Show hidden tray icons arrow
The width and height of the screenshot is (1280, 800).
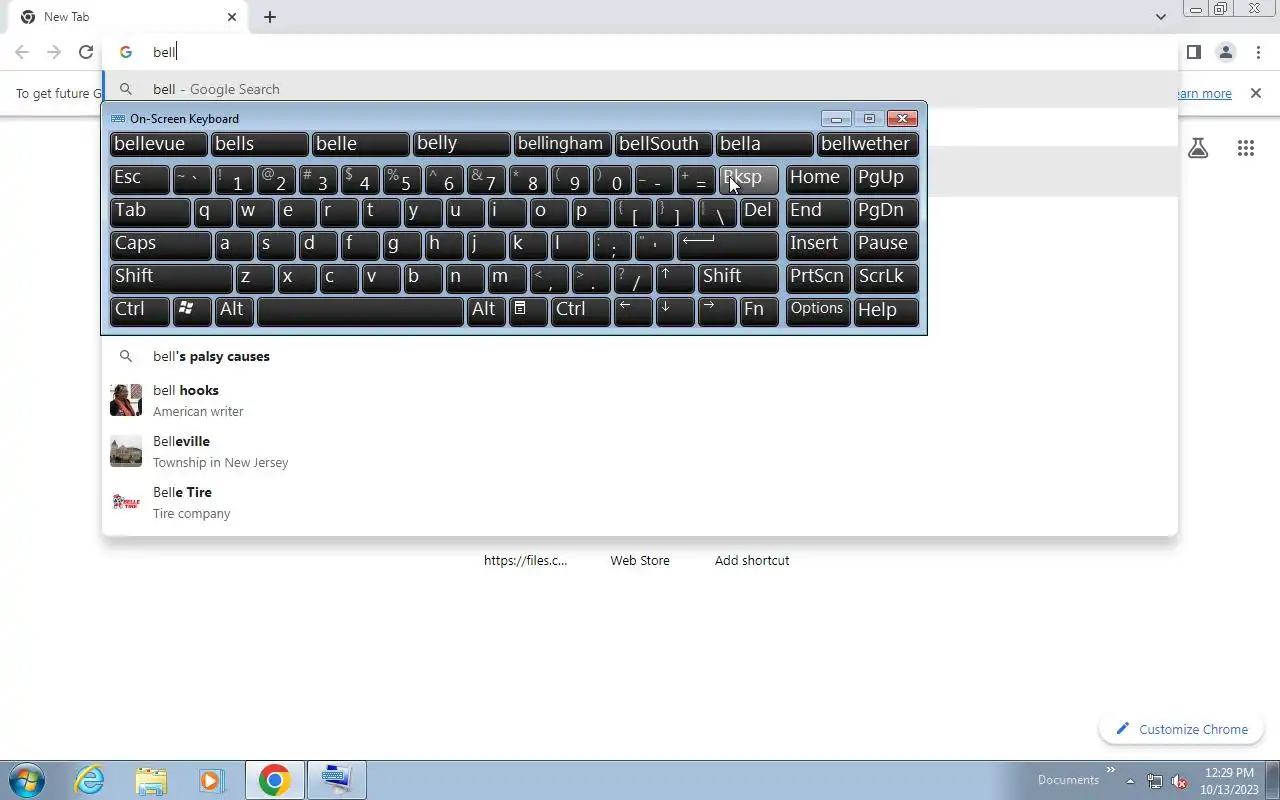1130,781
